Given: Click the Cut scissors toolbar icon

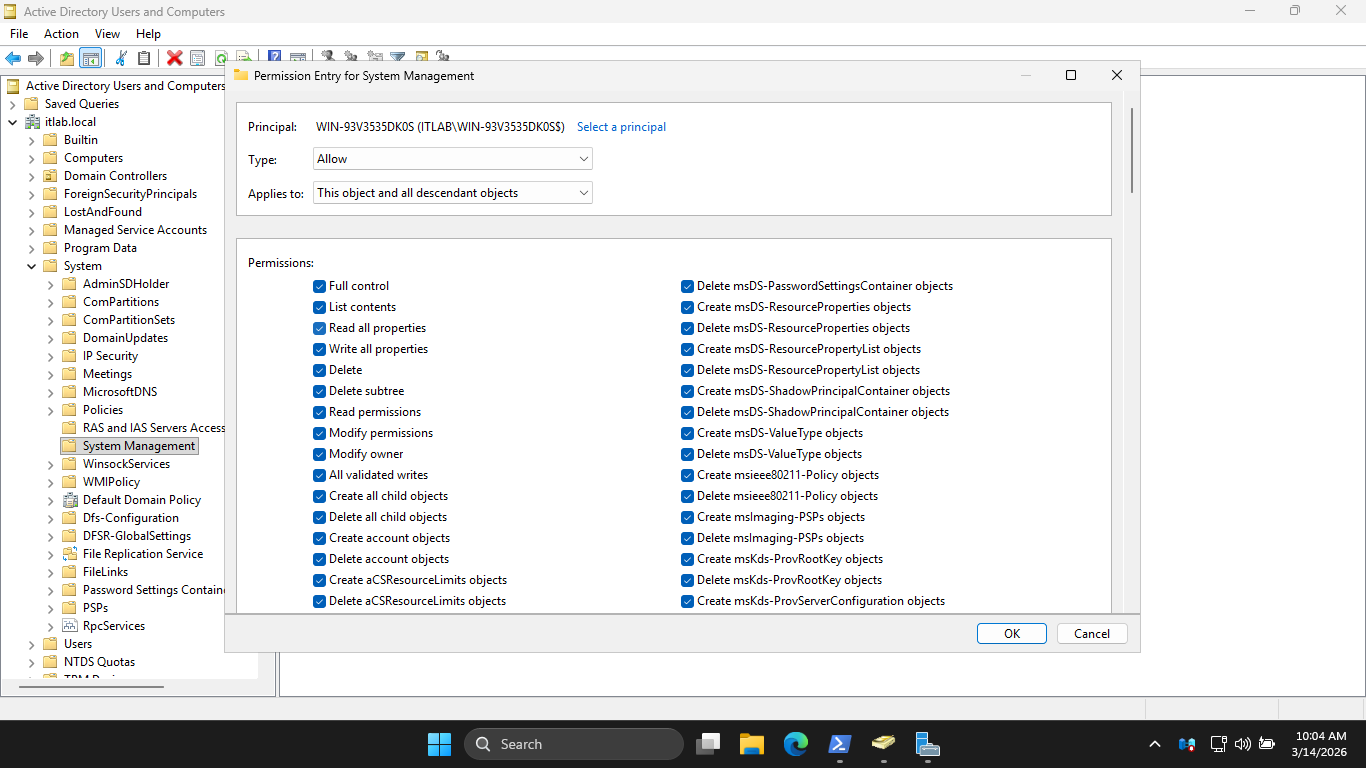Looking at the screenshot, I should [x=121, y=58].
